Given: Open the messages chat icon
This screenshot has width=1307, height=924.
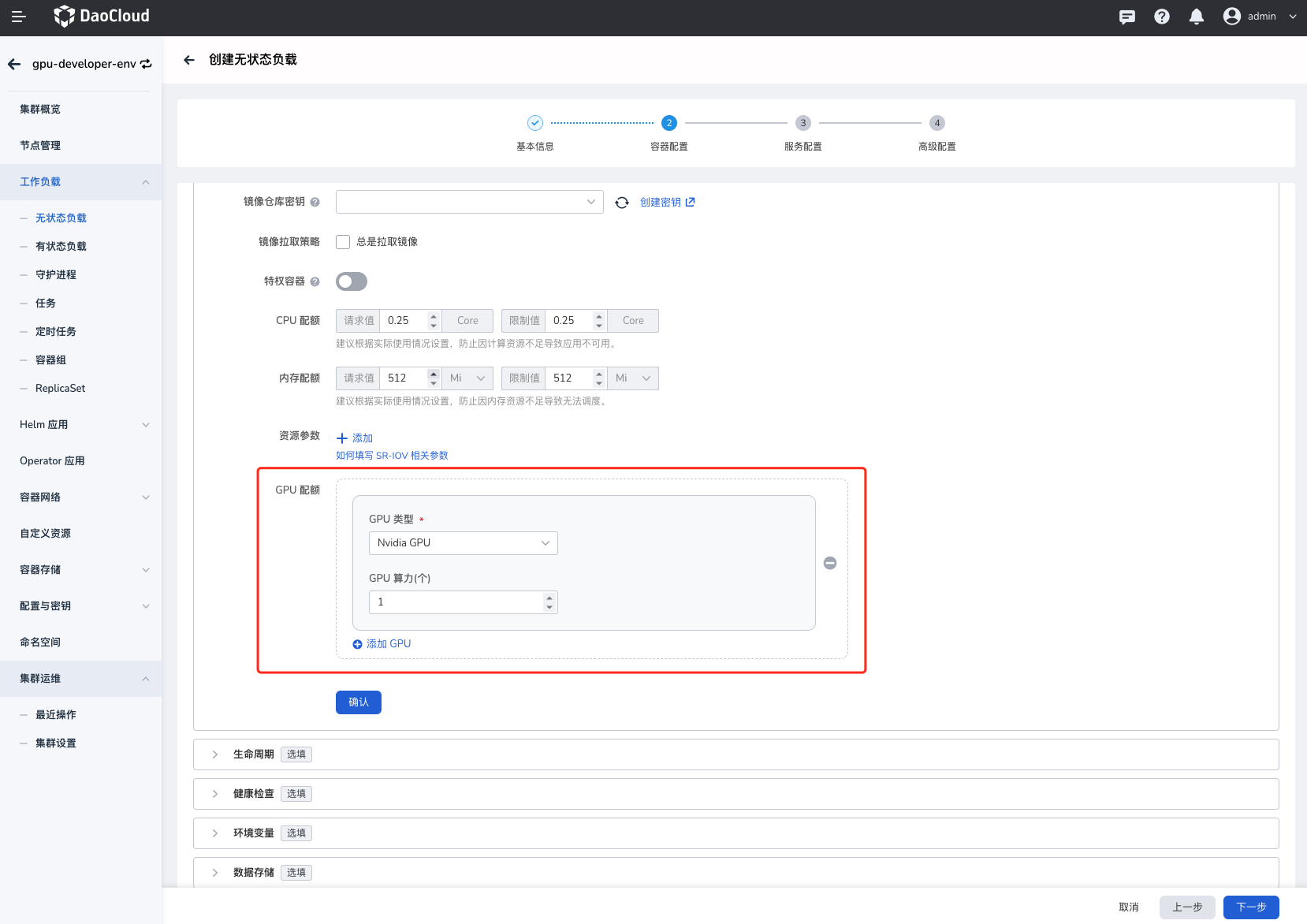Looking at the screenshot, I should tap(1127, 17).
